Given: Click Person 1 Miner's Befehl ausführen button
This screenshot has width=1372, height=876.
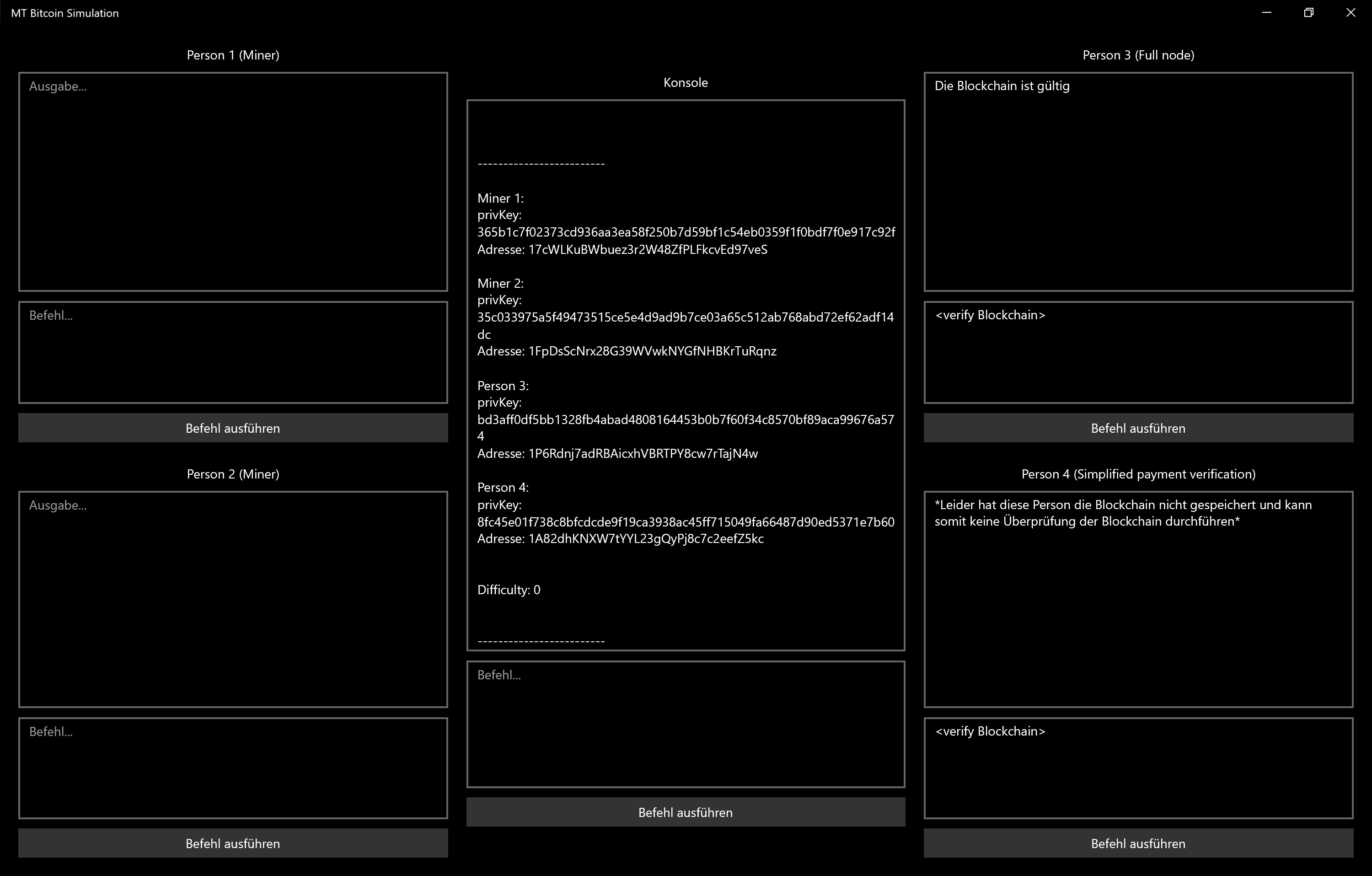Looking at the screenshot, I should (x=232, y=428).
